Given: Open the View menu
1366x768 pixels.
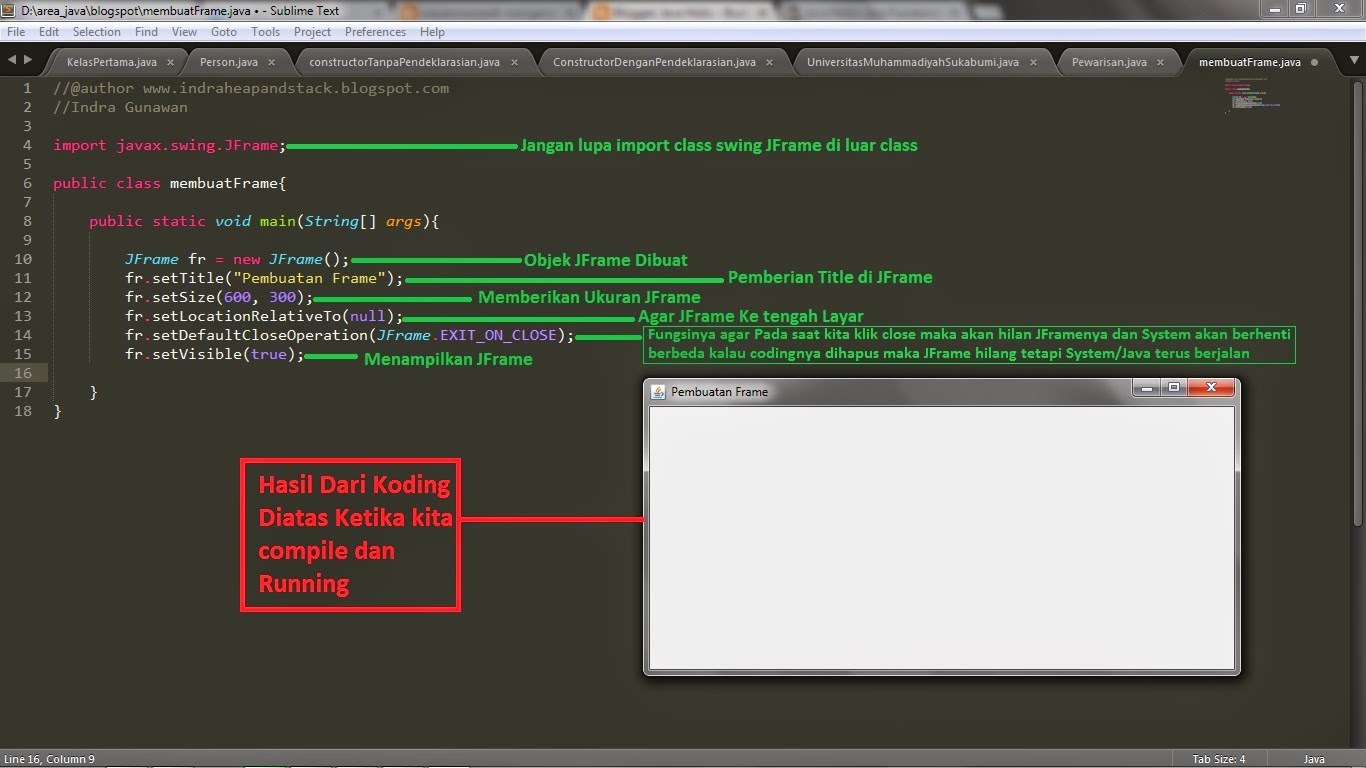Looking at the screenshot, I should (x=184, y=32).
